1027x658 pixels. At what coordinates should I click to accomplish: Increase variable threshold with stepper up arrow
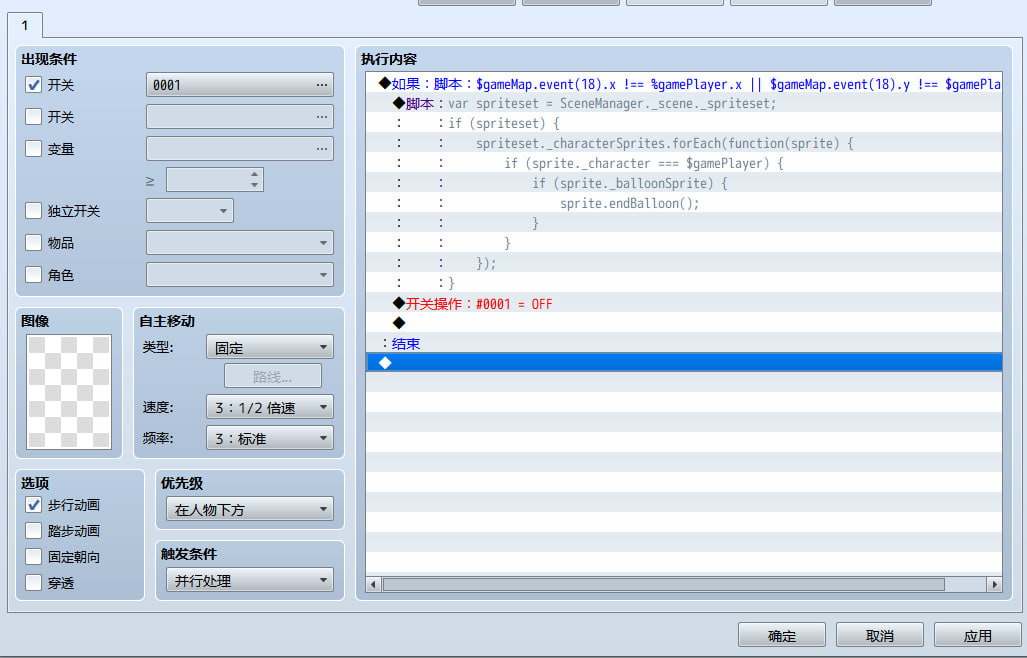254,174
